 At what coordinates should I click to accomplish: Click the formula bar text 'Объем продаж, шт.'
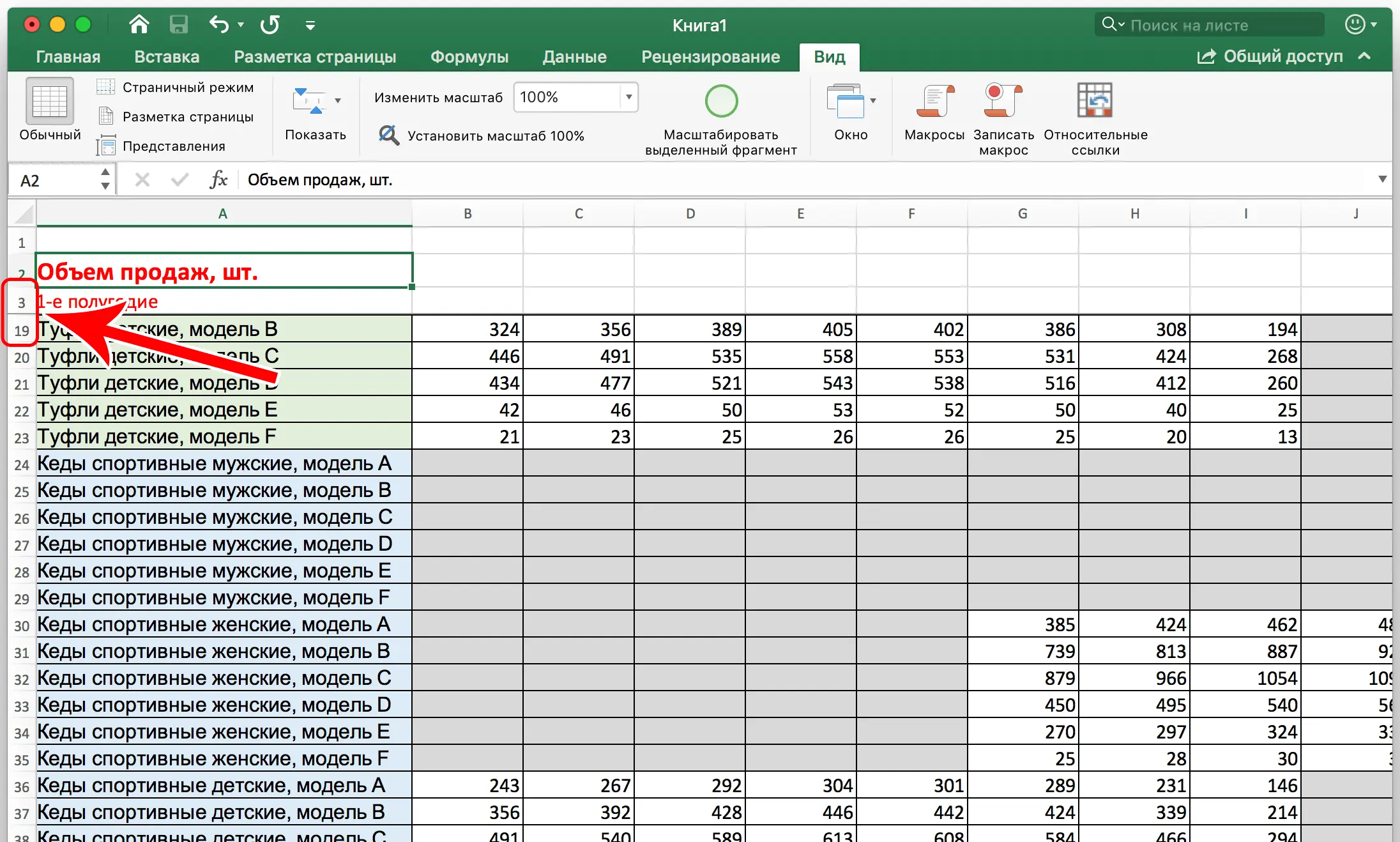pyautogui.click(x=320, y=180)
